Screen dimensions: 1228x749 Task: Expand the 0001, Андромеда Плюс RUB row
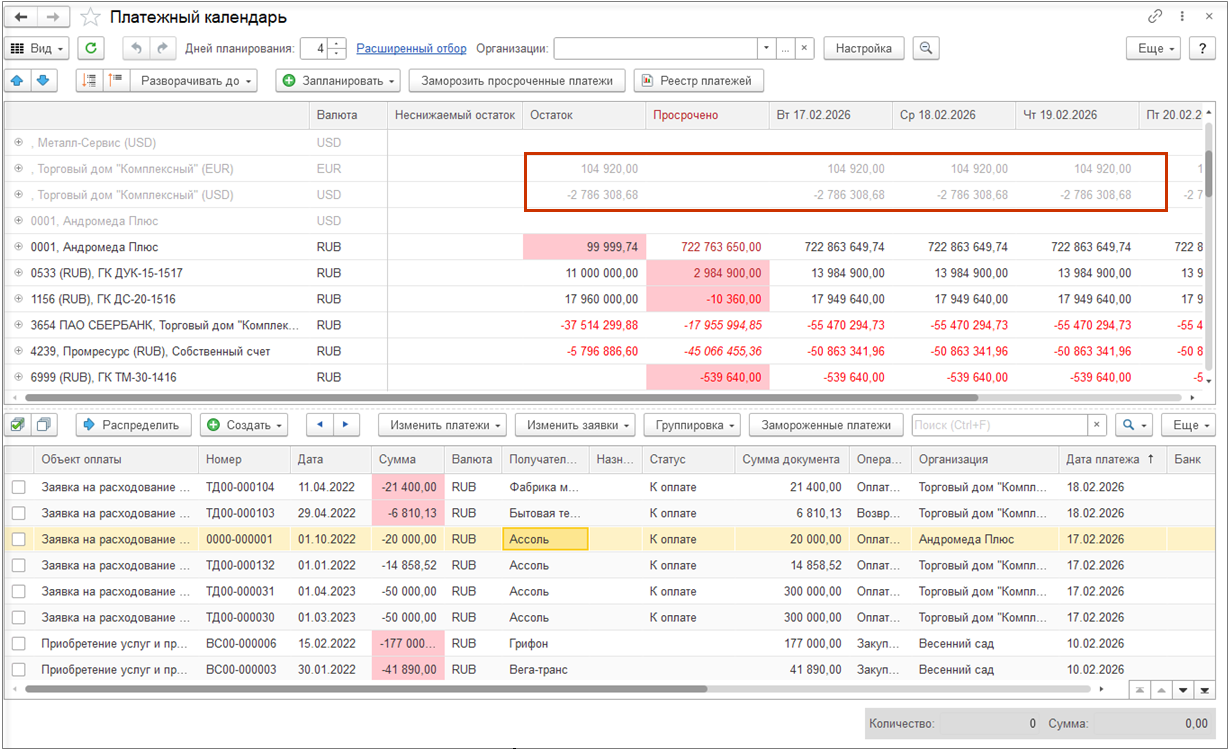[18, 247]
